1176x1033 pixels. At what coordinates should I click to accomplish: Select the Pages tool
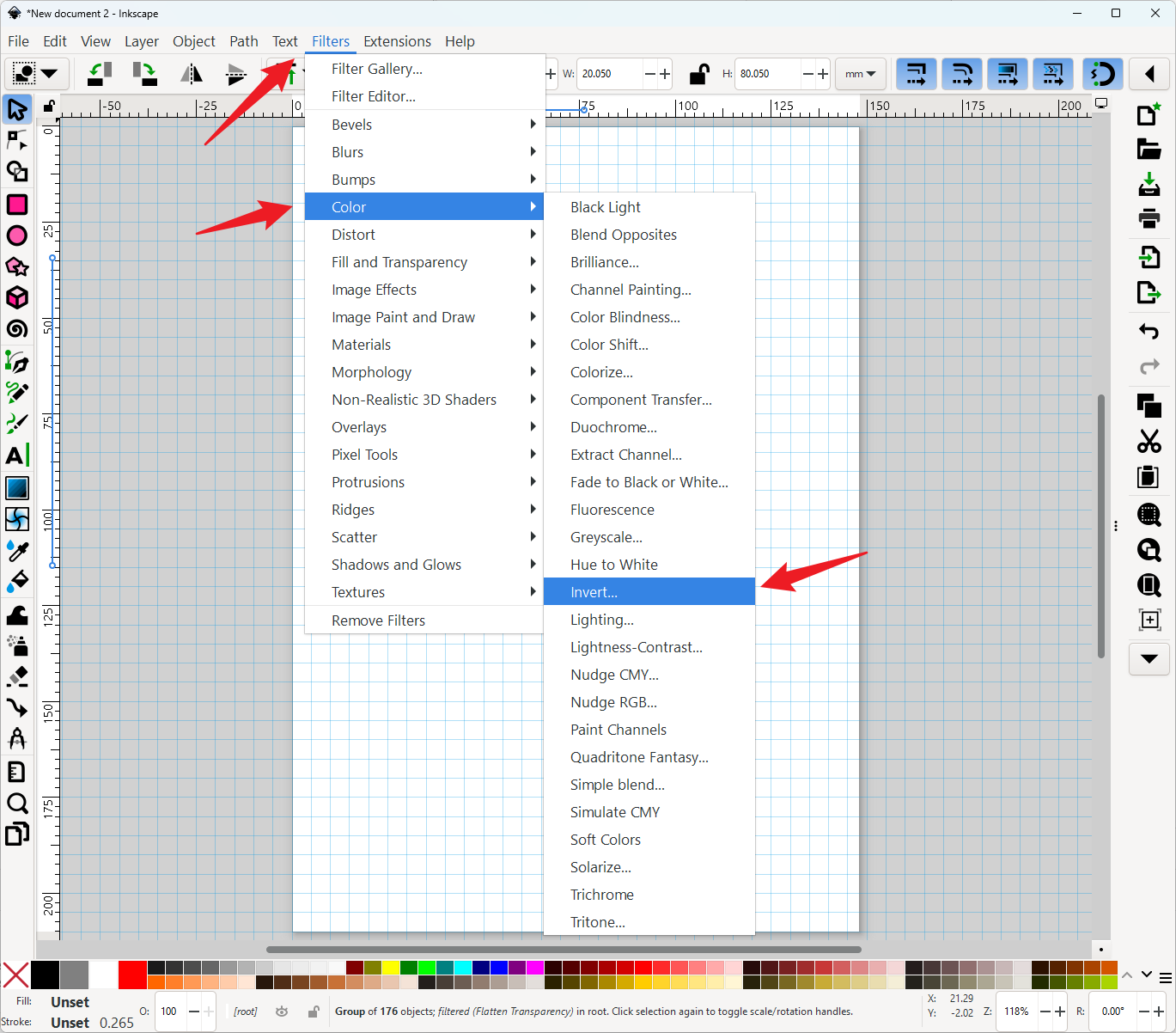click(17, 834)
